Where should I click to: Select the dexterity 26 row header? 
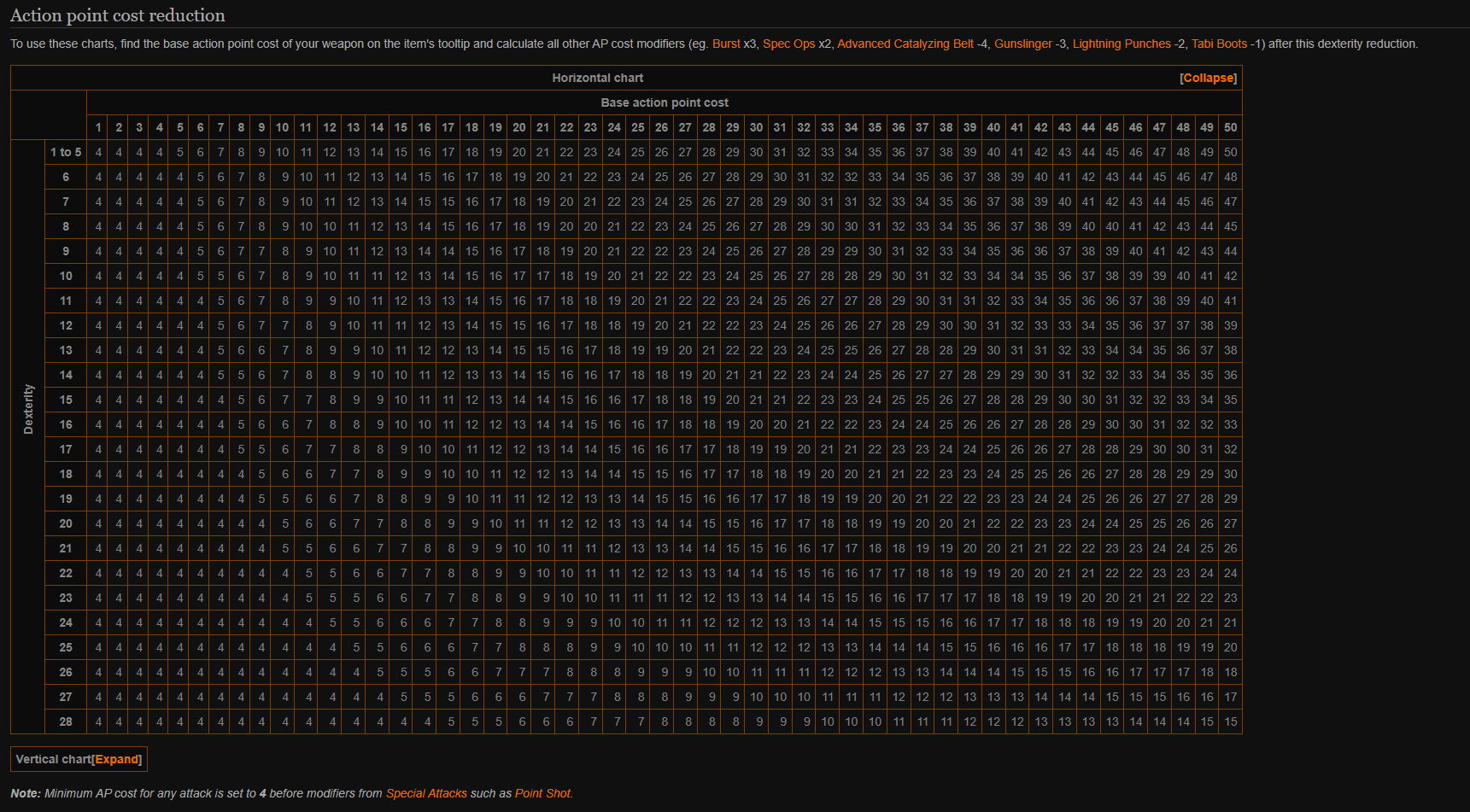pyautogui.click(x=66, y=672)
